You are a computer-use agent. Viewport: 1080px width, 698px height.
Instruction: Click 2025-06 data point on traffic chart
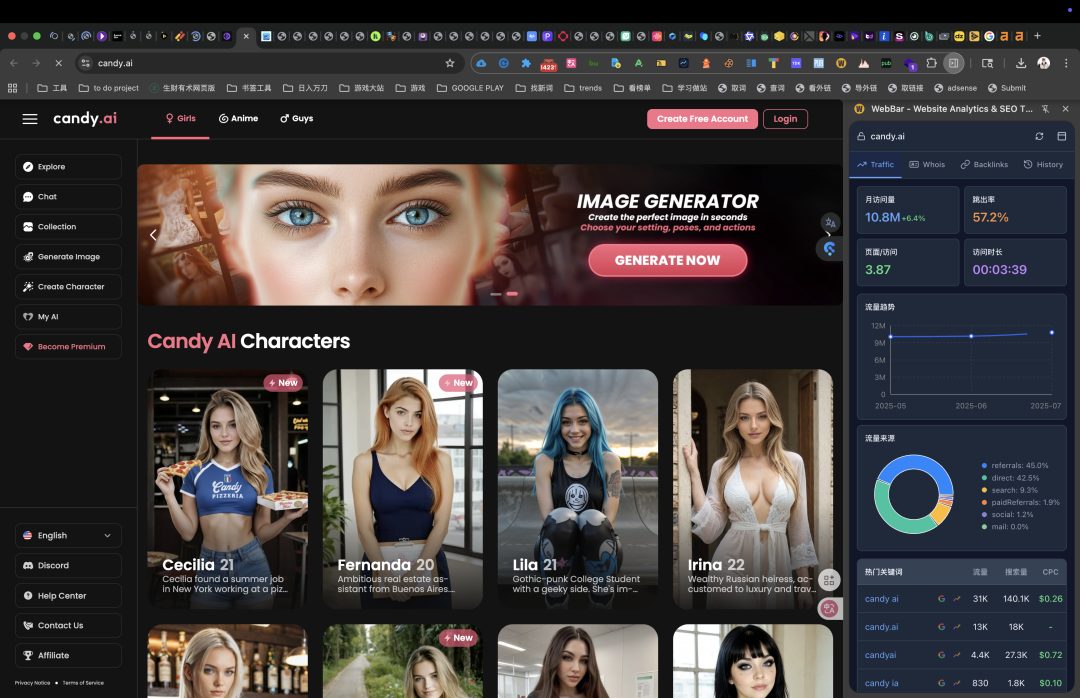pos(971,336)
